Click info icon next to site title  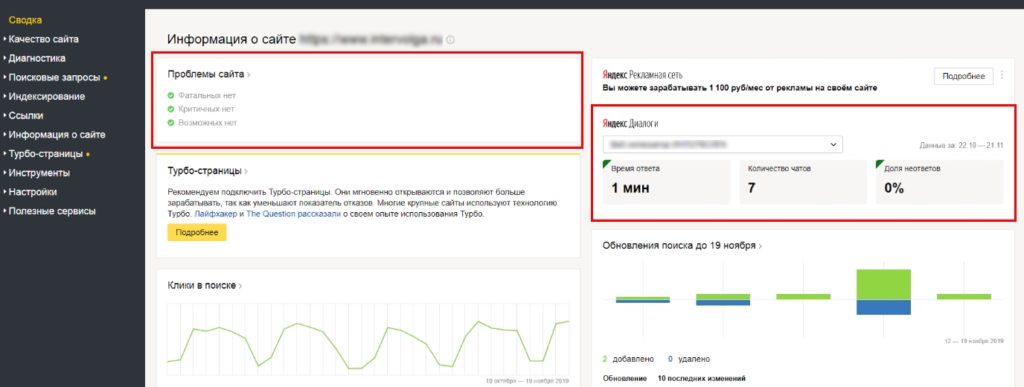pyautogui.click(x=451, y=40)
